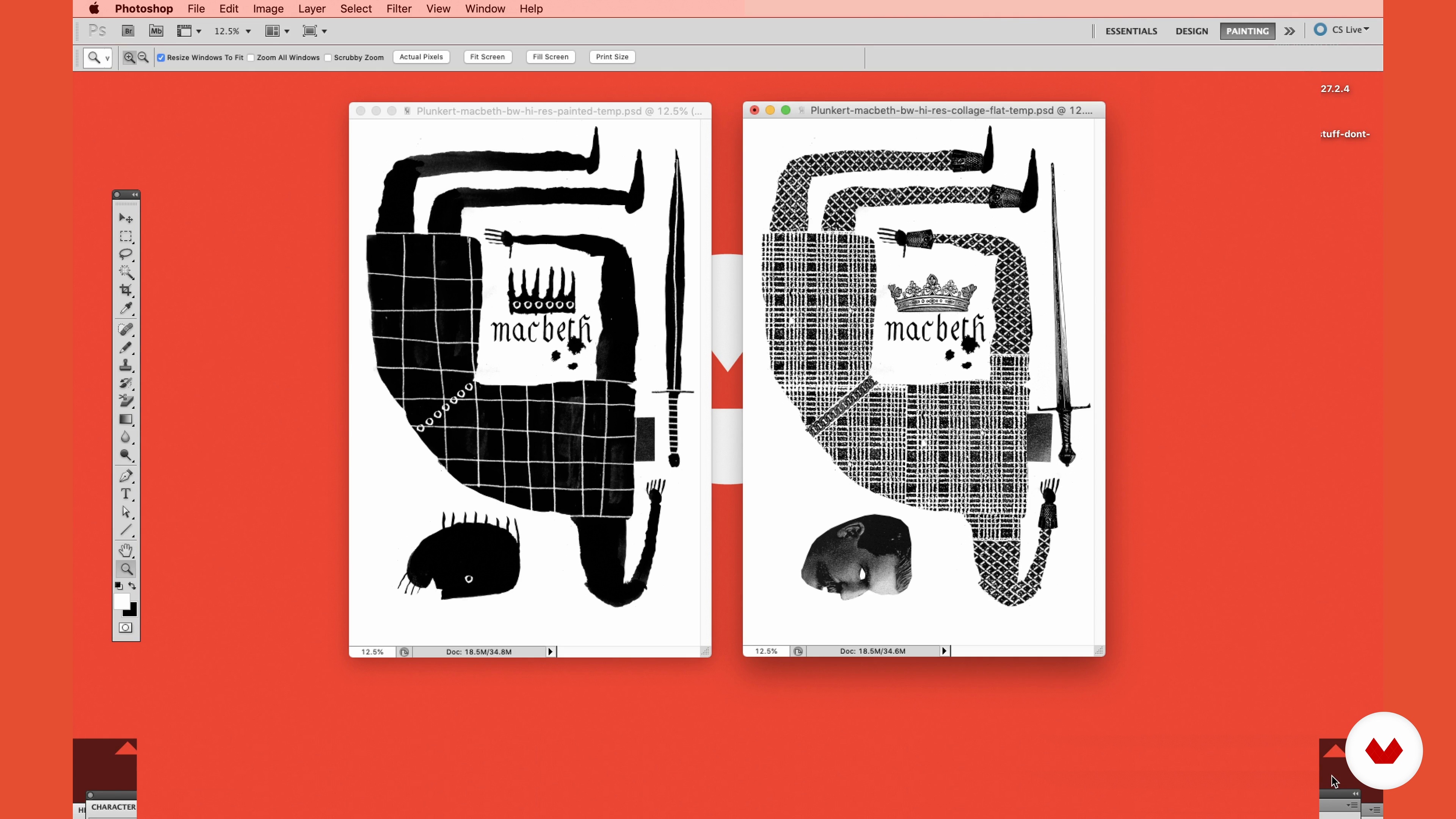The height and width of the screenshot is (819, 1456).
Task: Select the Quick Selection tool
Action: (126, 273)
